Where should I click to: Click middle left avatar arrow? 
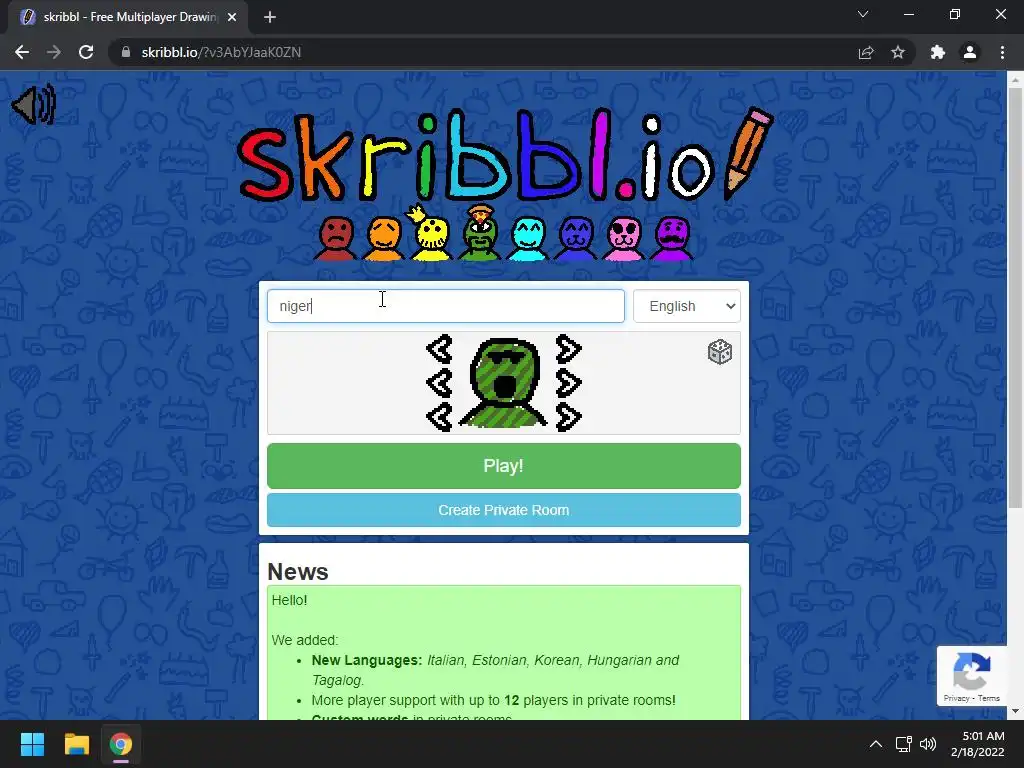pos(440,383)
